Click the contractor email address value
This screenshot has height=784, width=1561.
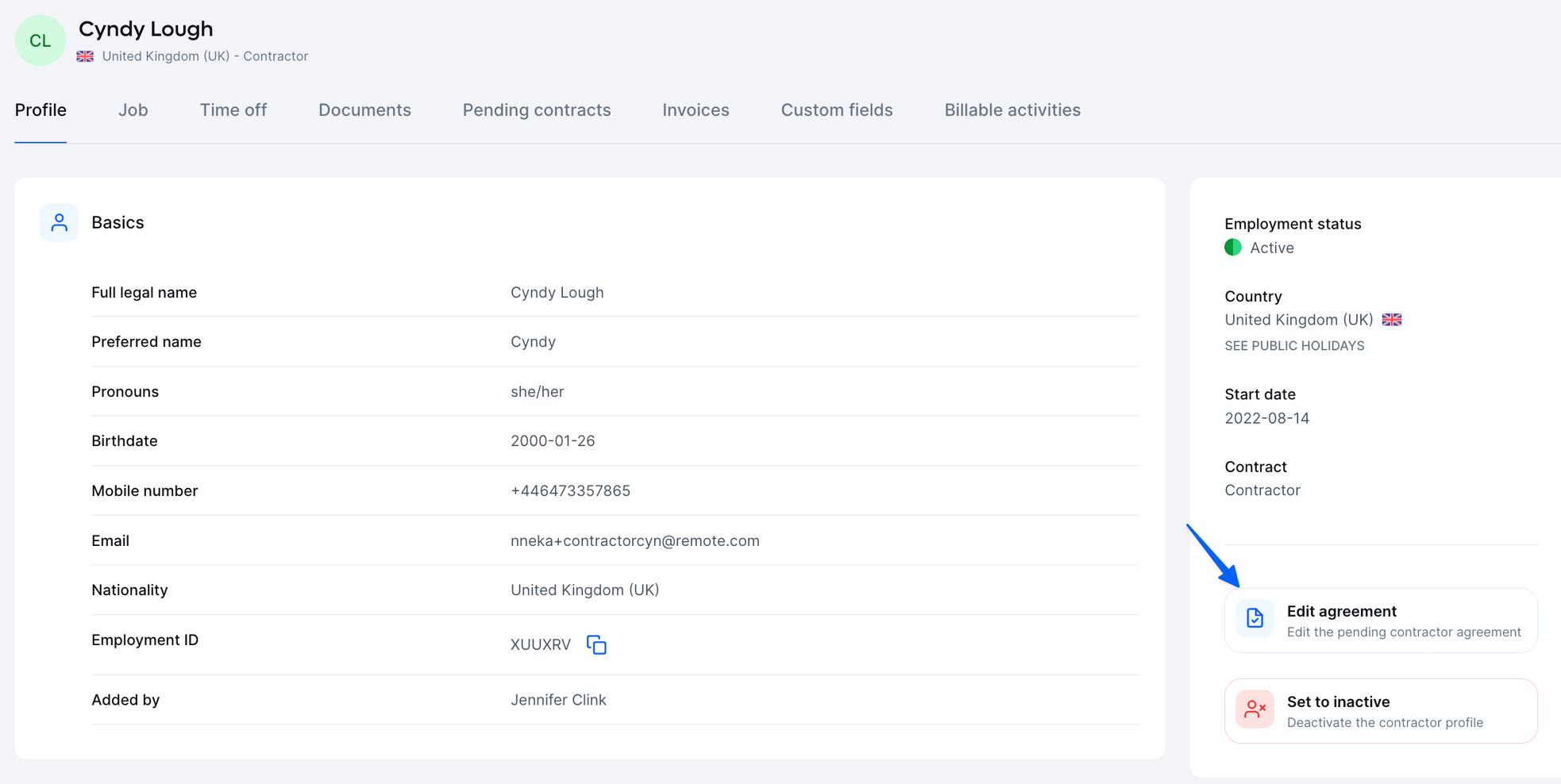tap(634, 541)
